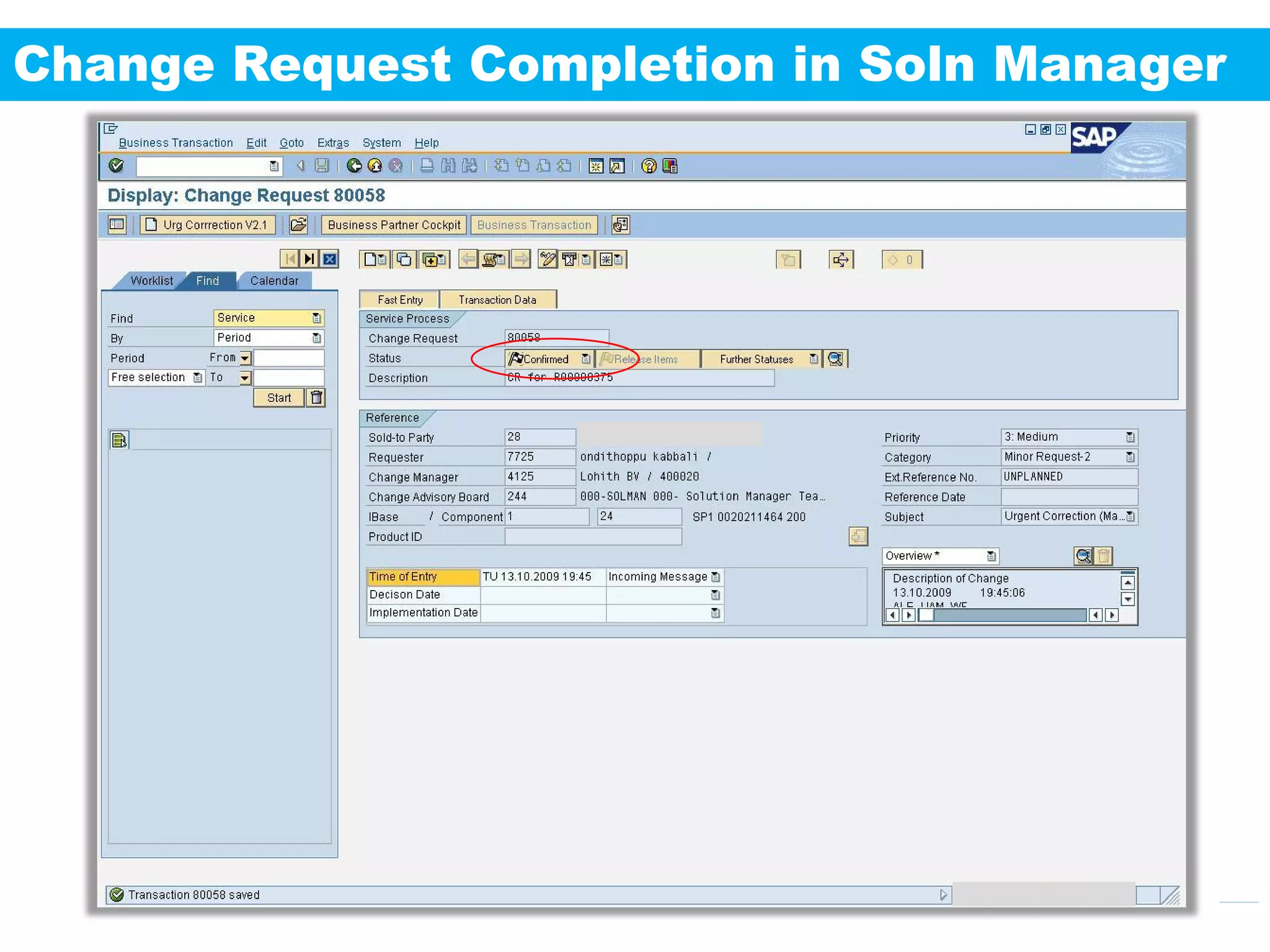The width and height of the screenshot is (1270, 952).
Task: Open the Extras menu
Action: click(333, 143)
